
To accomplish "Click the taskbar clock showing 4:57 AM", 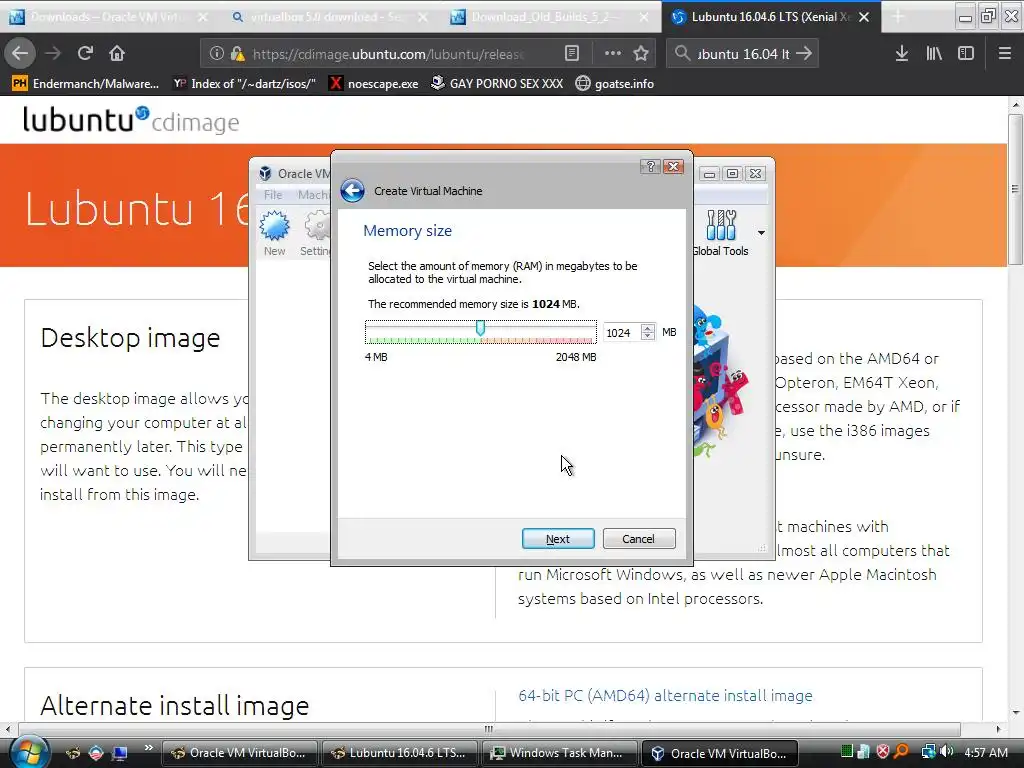I will pyautogui.click(x=985, y=752).
